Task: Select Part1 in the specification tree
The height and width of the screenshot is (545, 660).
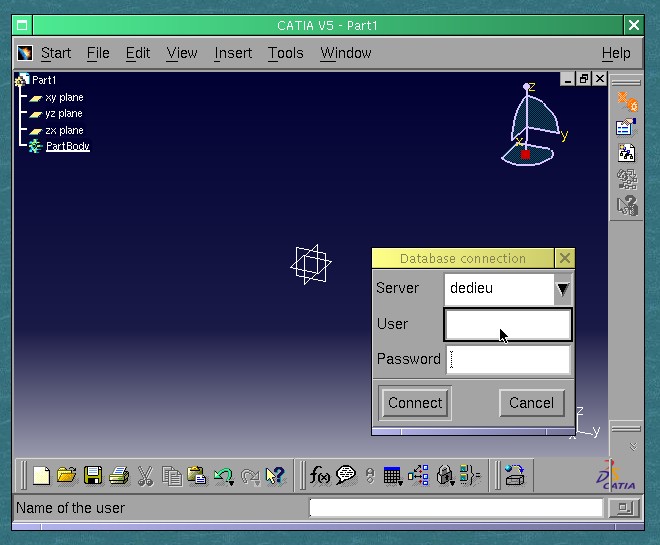Action: [x=44, y=80]
